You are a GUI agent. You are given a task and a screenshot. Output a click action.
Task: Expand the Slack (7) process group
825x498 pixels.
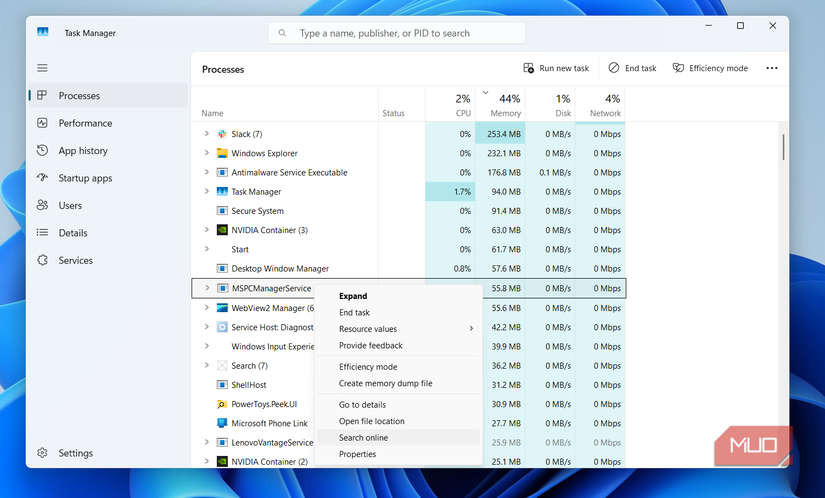tap(207, 134)
